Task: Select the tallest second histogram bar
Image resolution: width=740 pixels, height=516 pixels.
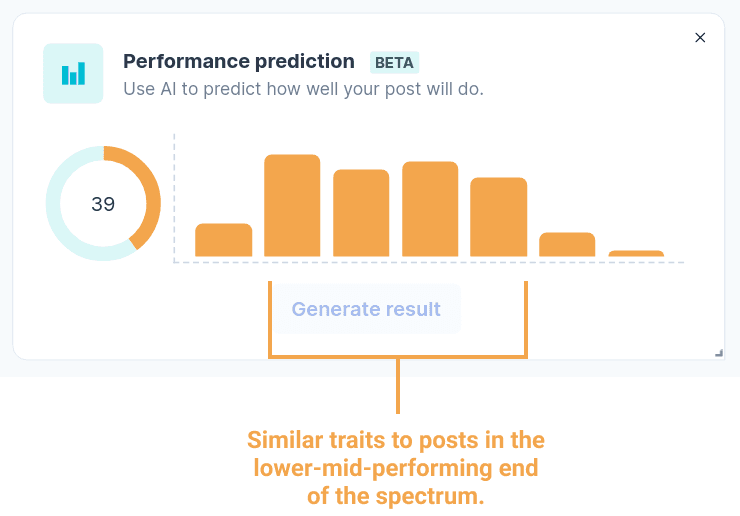Action: click(292, 206)
